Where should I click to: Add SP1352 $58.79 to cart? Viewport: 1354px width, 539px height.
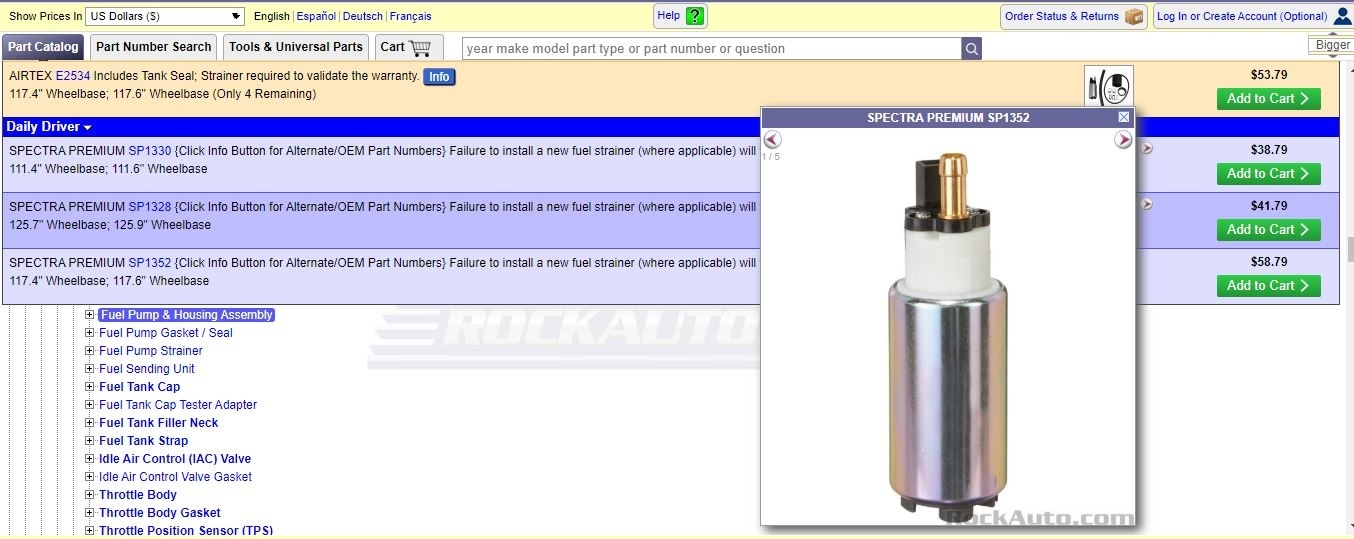coord(1269,286)
